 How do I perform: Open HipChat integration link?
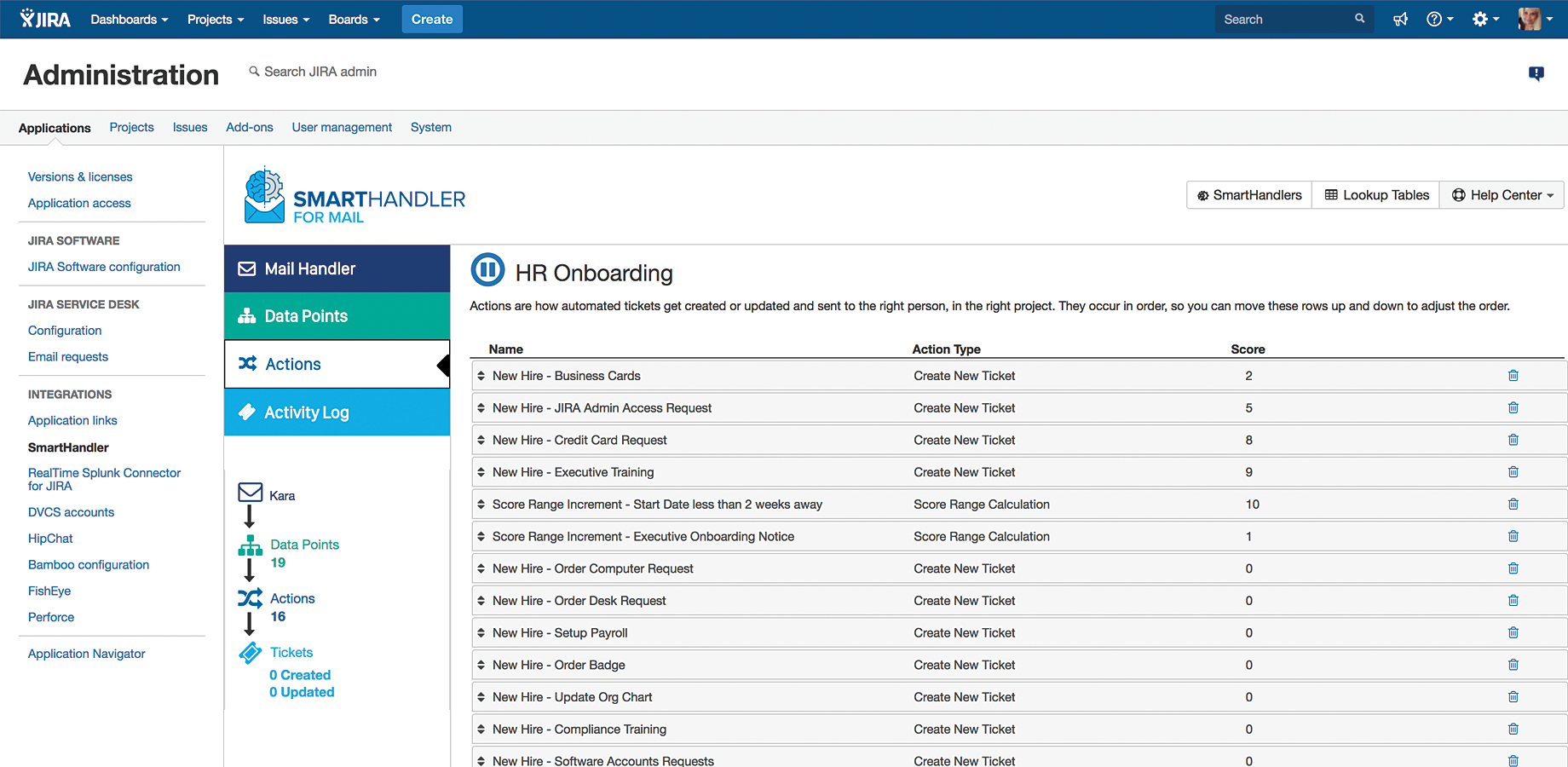[x=50, y=539]
